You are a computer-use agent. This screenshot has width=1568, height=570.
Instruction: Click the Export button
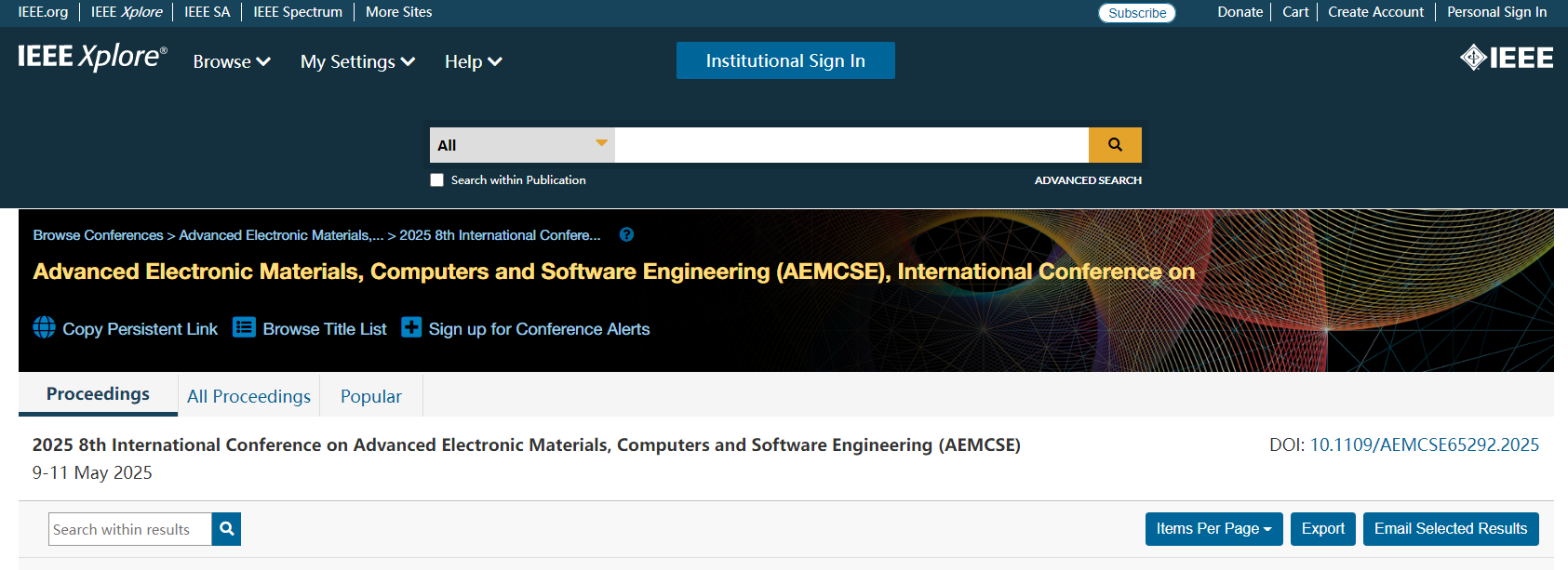1322,529
